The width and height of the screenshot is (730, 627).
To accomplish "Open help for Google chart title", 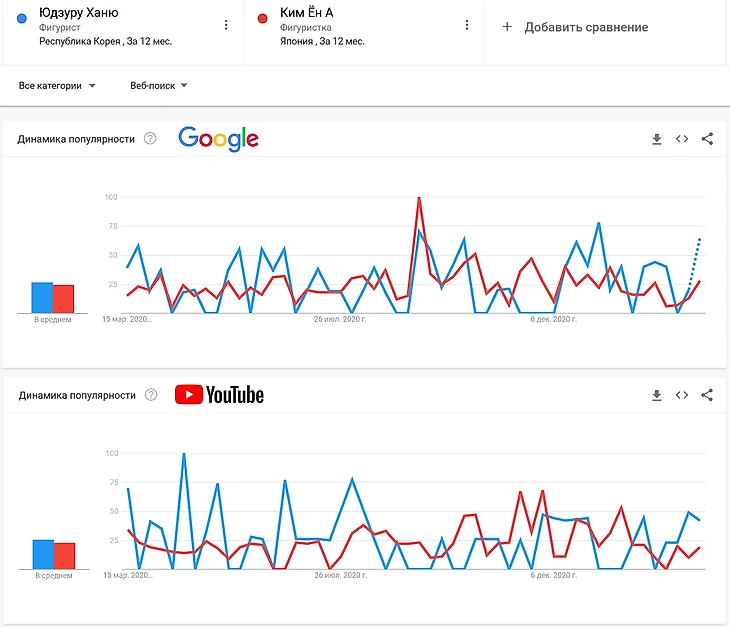I will pos(150,139).
